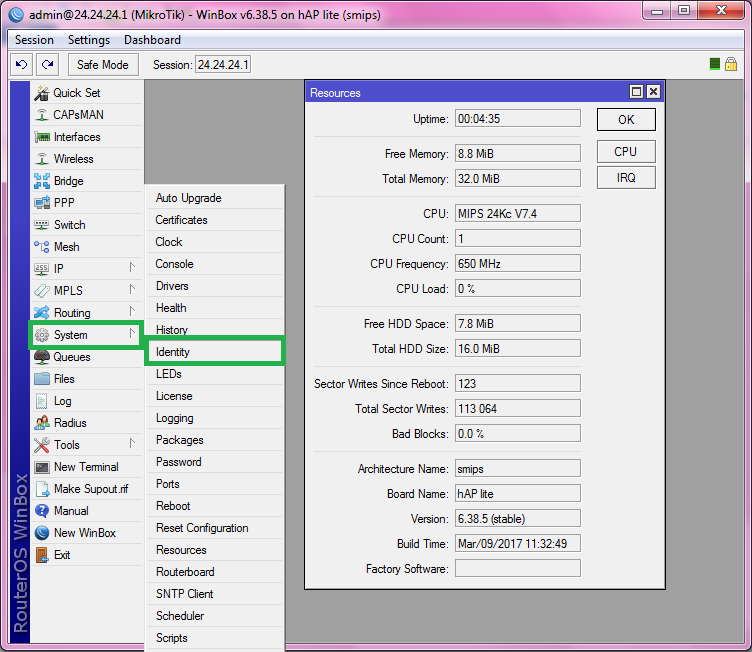Select Health submenu entry
752x652 pixels.
214,308
